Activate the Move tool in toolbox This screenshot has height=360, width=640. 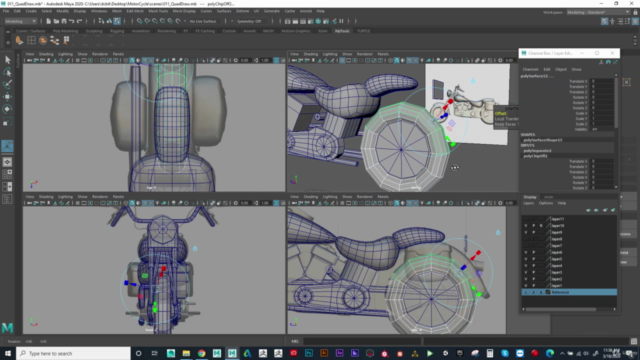(x=7, y=97)
